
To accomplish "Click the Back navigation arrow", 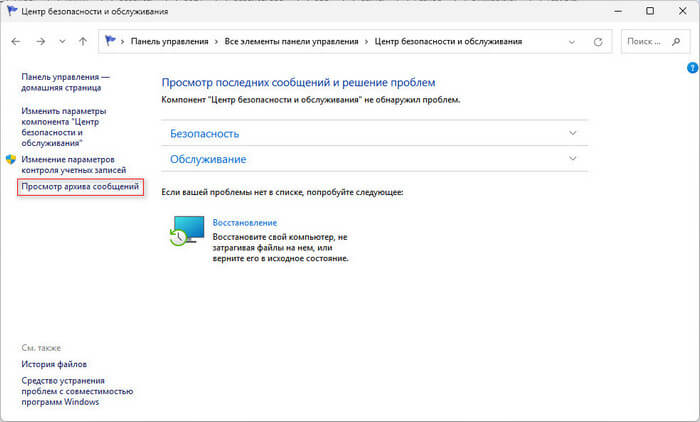I will pos(16,42).
